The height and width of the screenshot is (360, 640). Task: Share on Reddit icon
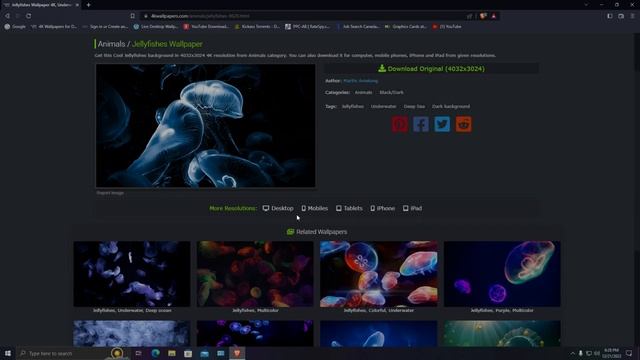tap(463, 124)
